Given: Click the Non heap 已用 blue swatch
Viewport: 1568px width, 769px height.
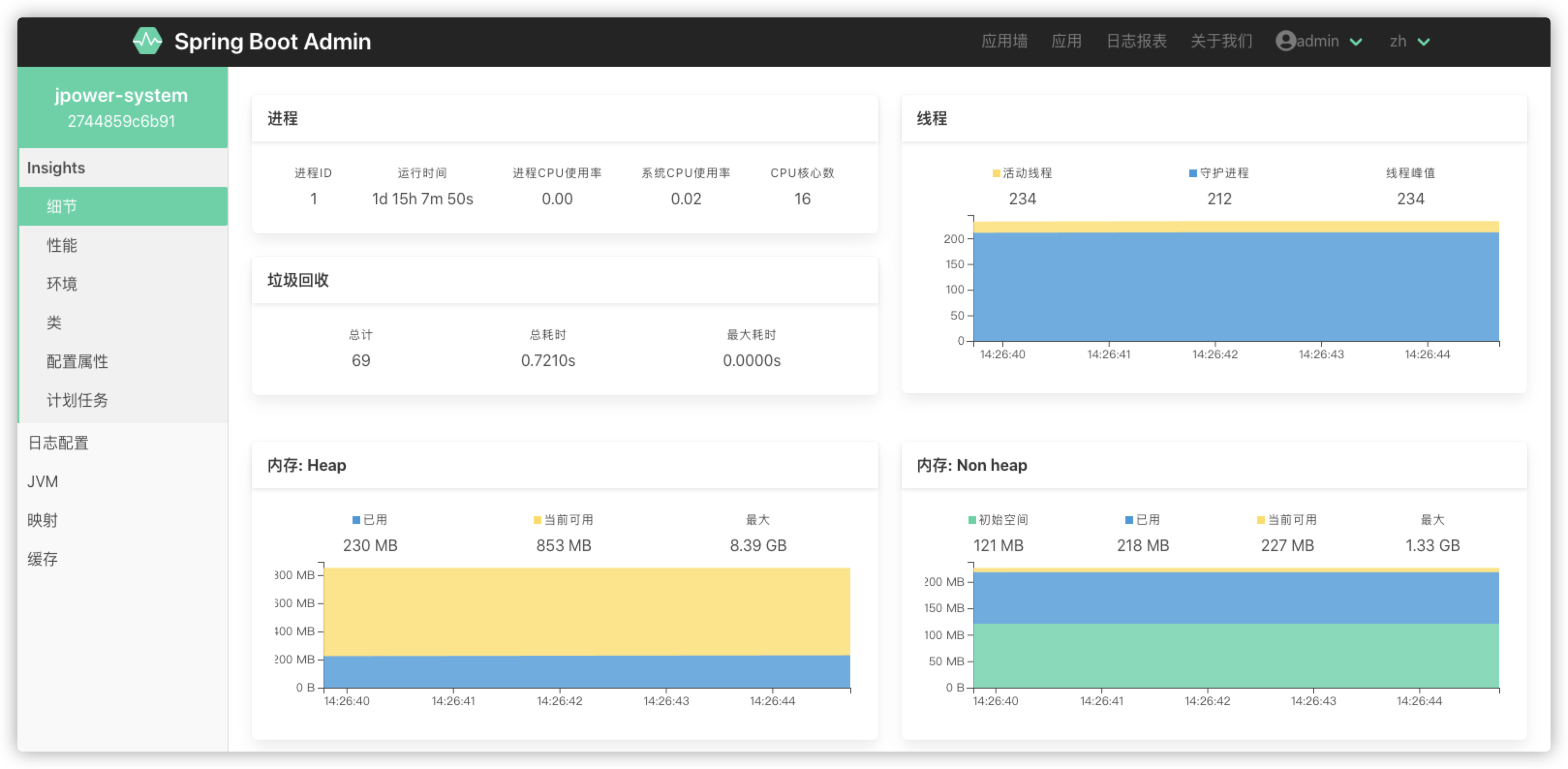Looking at the screenshot, I should pos(1129,520).
